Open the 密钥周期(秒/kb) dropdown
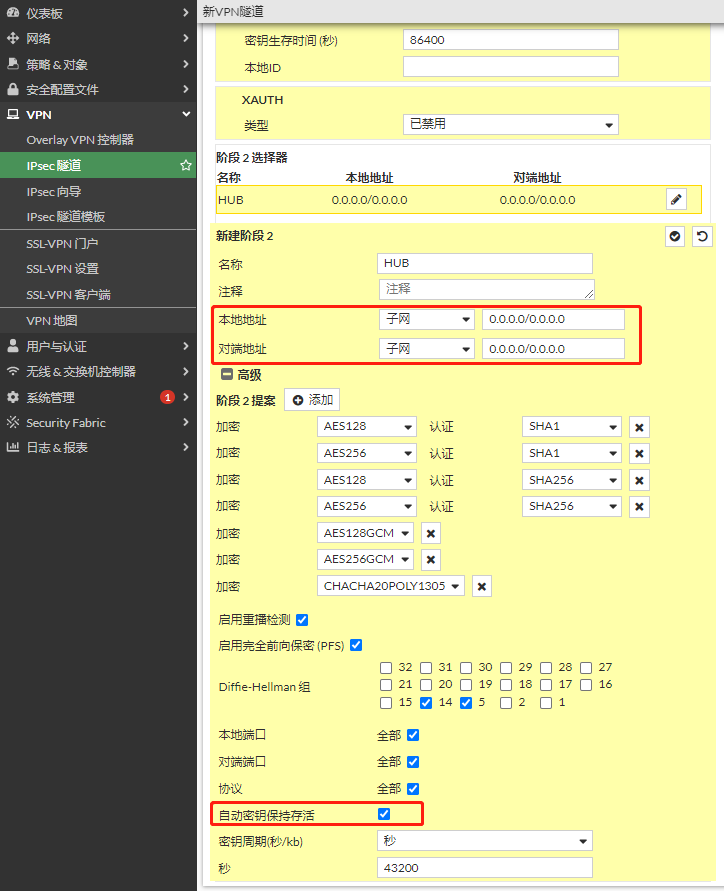 point(485,841)
